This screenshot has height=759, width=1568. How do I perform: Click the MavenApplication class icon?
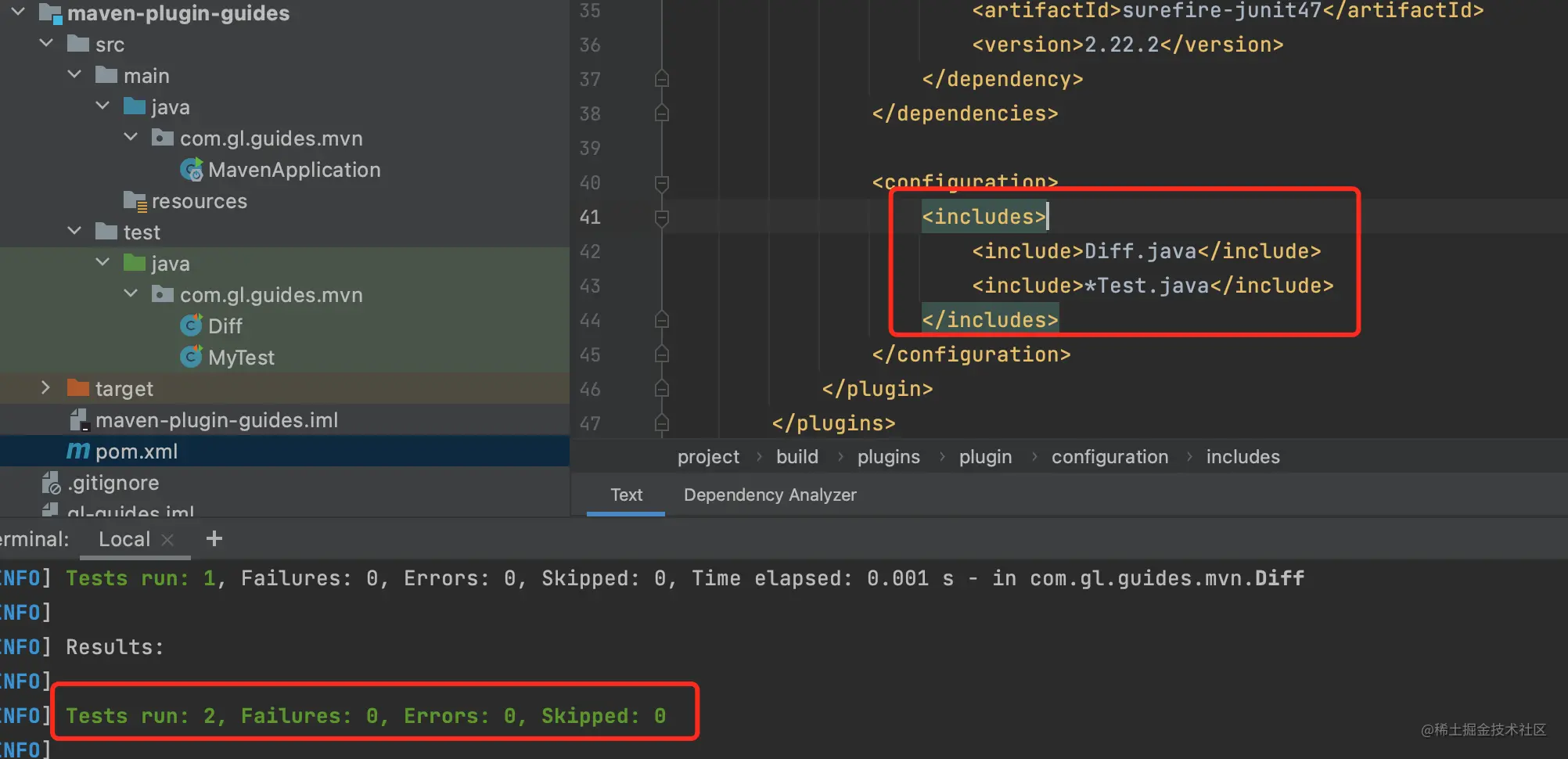pyautogui.click(x=192, y=169)
